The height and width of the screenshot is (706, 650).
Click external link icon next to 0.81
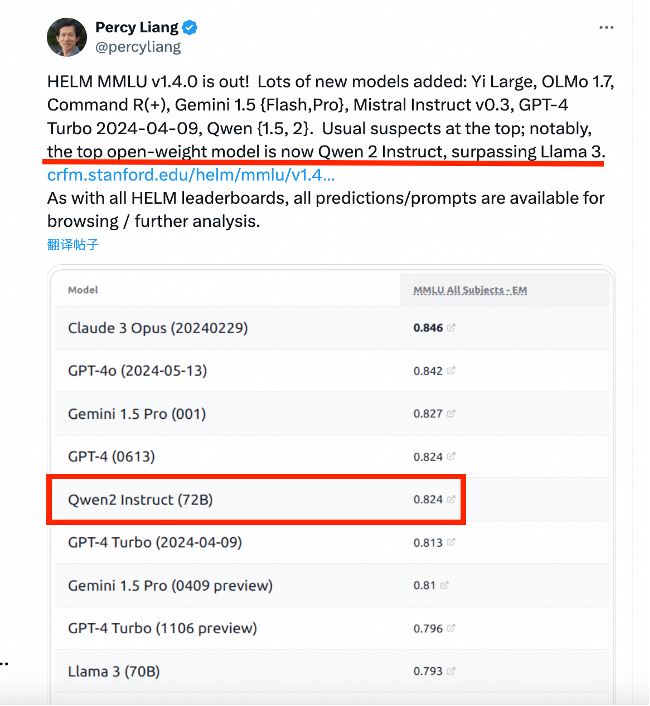pos(444,585)
